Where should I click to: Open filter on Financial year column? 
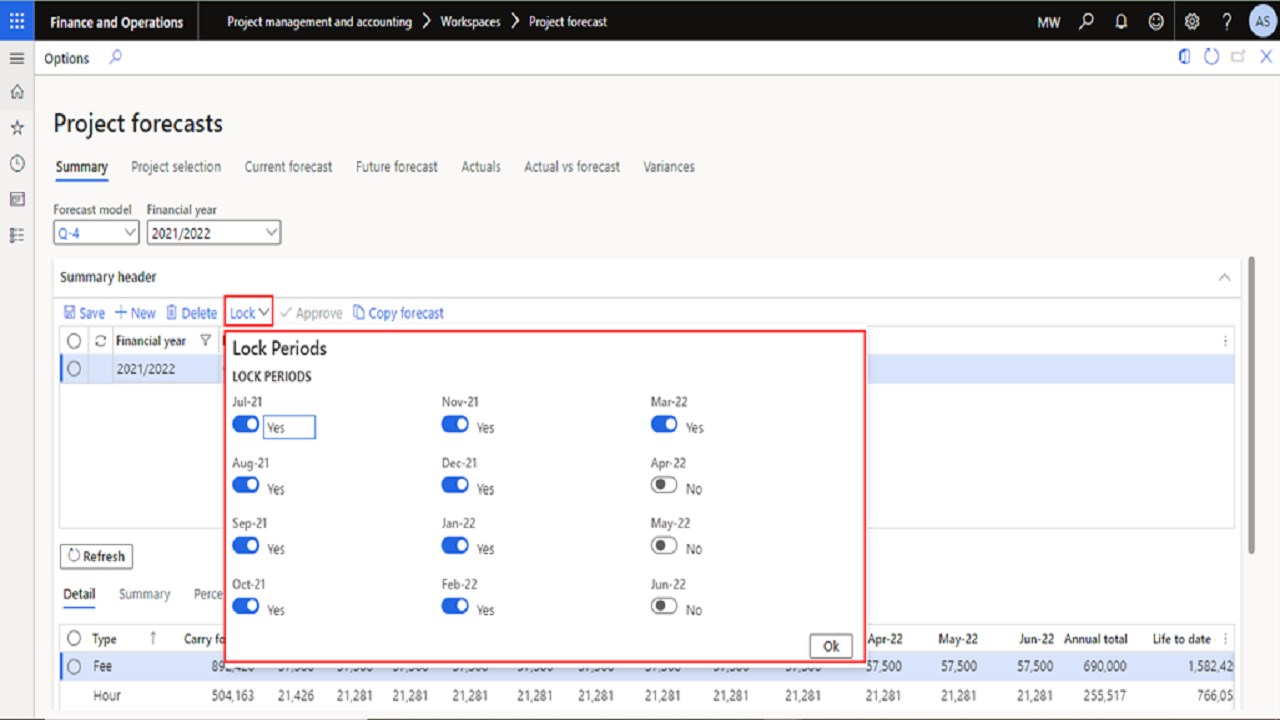point(205,341)
